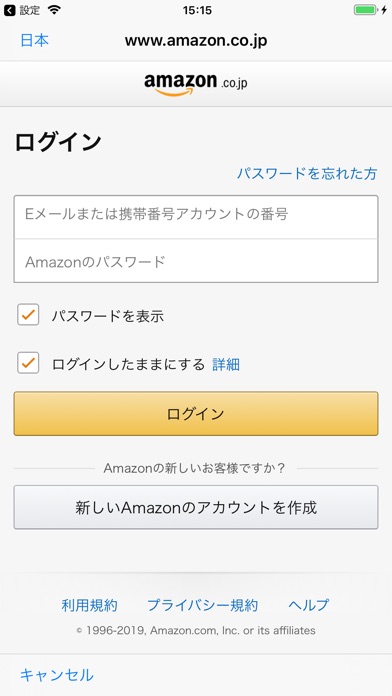Tap the charging bolt icon
The height and width of the screenshot is (696, 392).
tap(384, 10)
